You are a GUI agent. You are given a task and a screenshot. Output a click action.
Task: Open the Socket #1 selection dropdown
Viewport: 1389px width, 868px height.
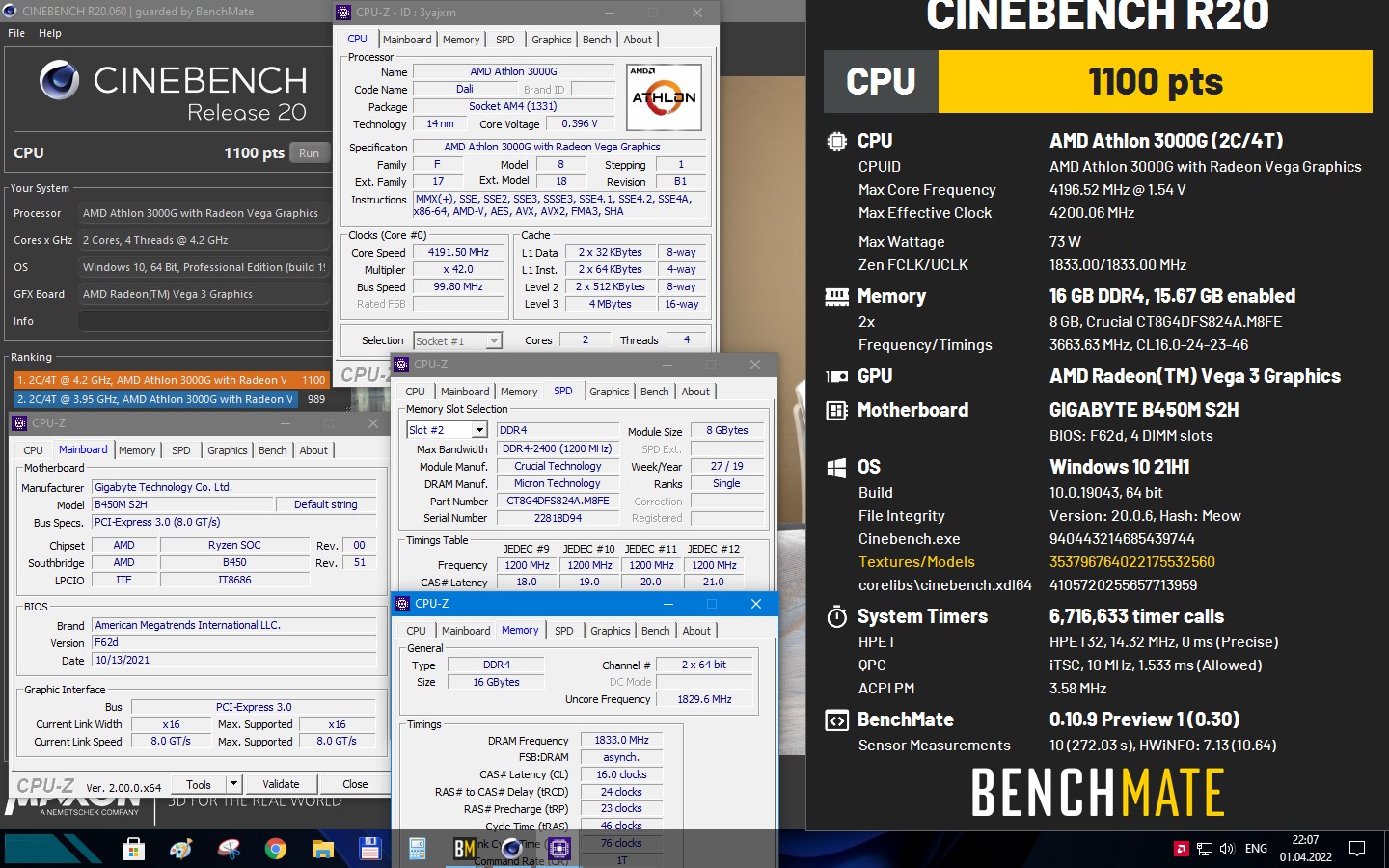(495, 341)
